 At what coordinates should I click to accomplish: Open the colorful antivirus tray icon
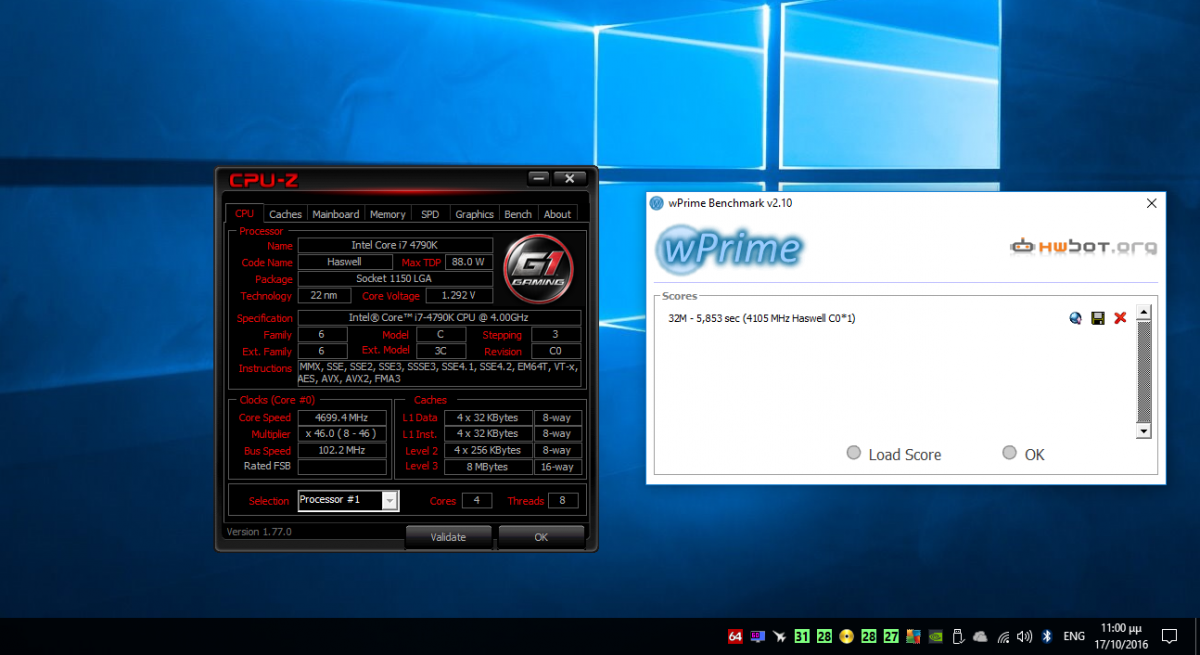click(x=913, y=636)
